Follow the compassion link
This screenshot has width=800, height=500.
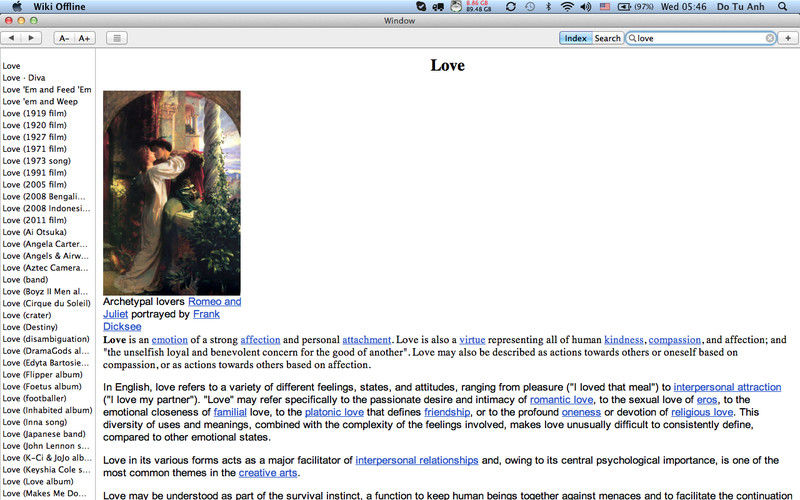point(674,340)
